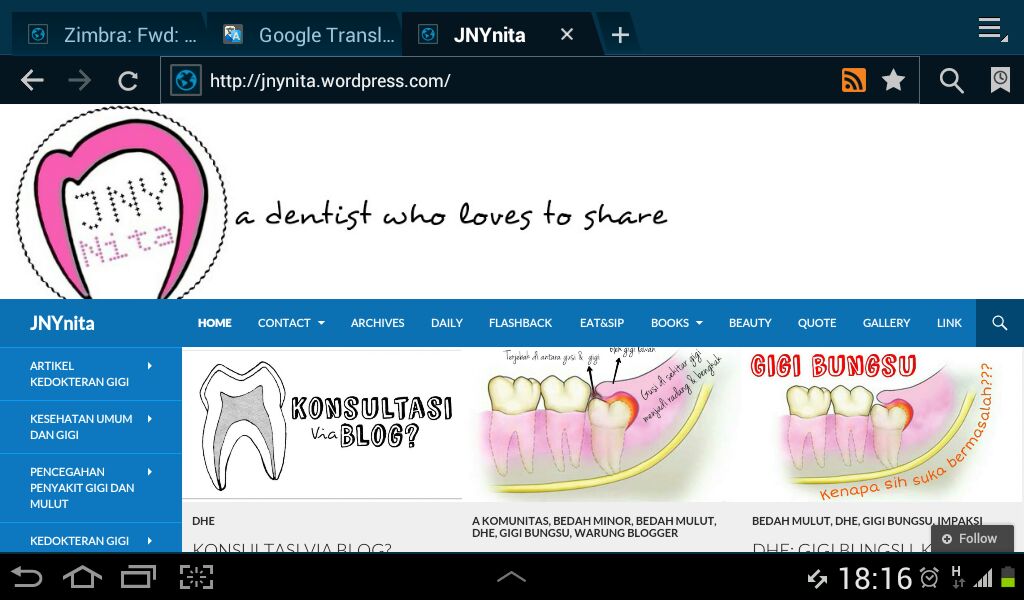
Task: Open the saved bookmarks icon
Action: pos(999,81)
